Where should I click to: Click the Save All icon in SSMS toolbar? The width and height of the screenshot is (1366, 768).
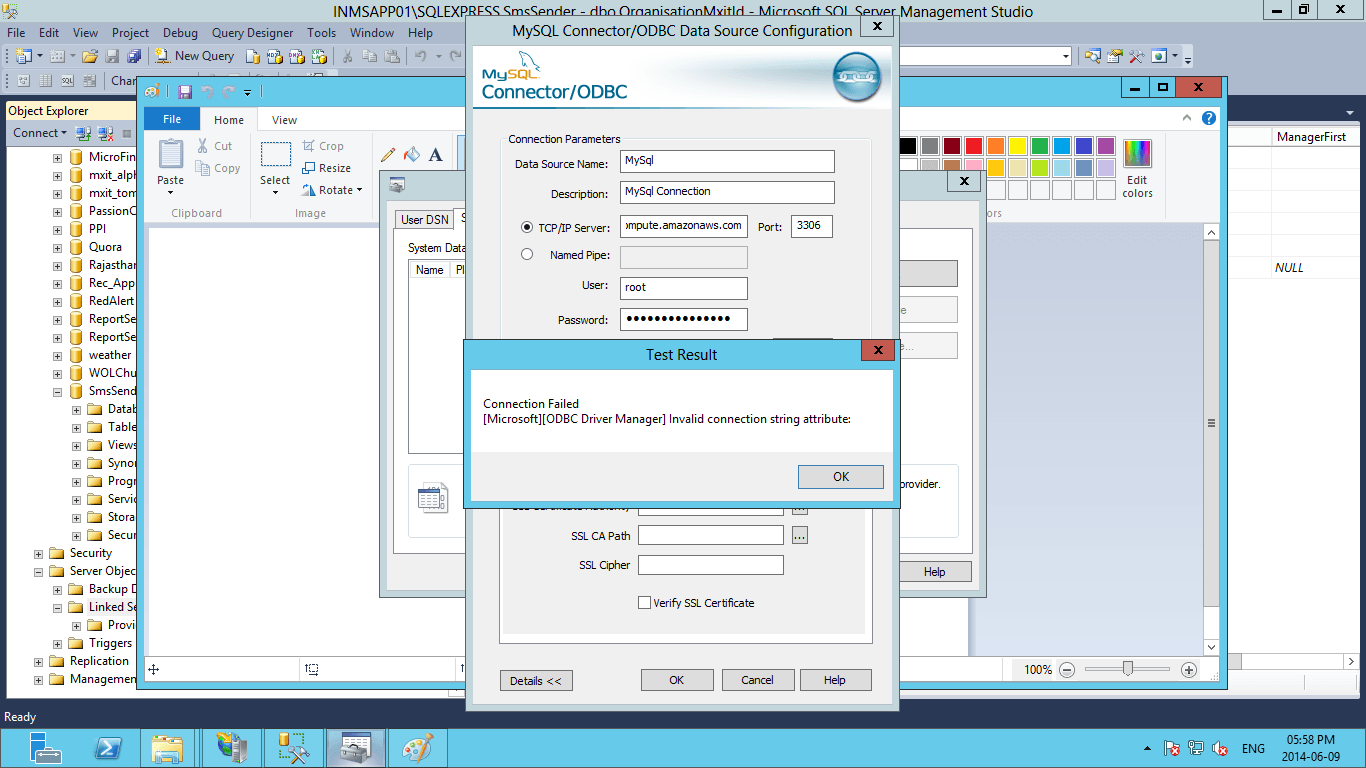134,56
